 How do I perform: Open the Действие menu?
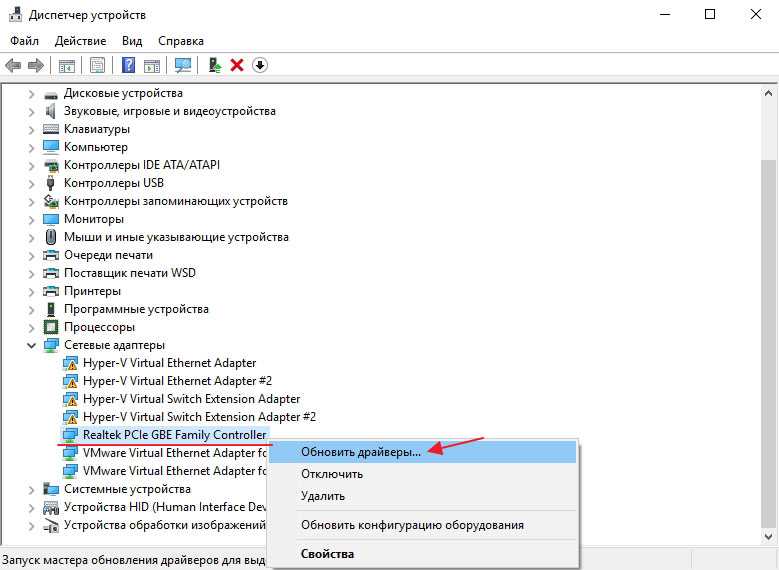pyautogui.click(x=80, y=41)
